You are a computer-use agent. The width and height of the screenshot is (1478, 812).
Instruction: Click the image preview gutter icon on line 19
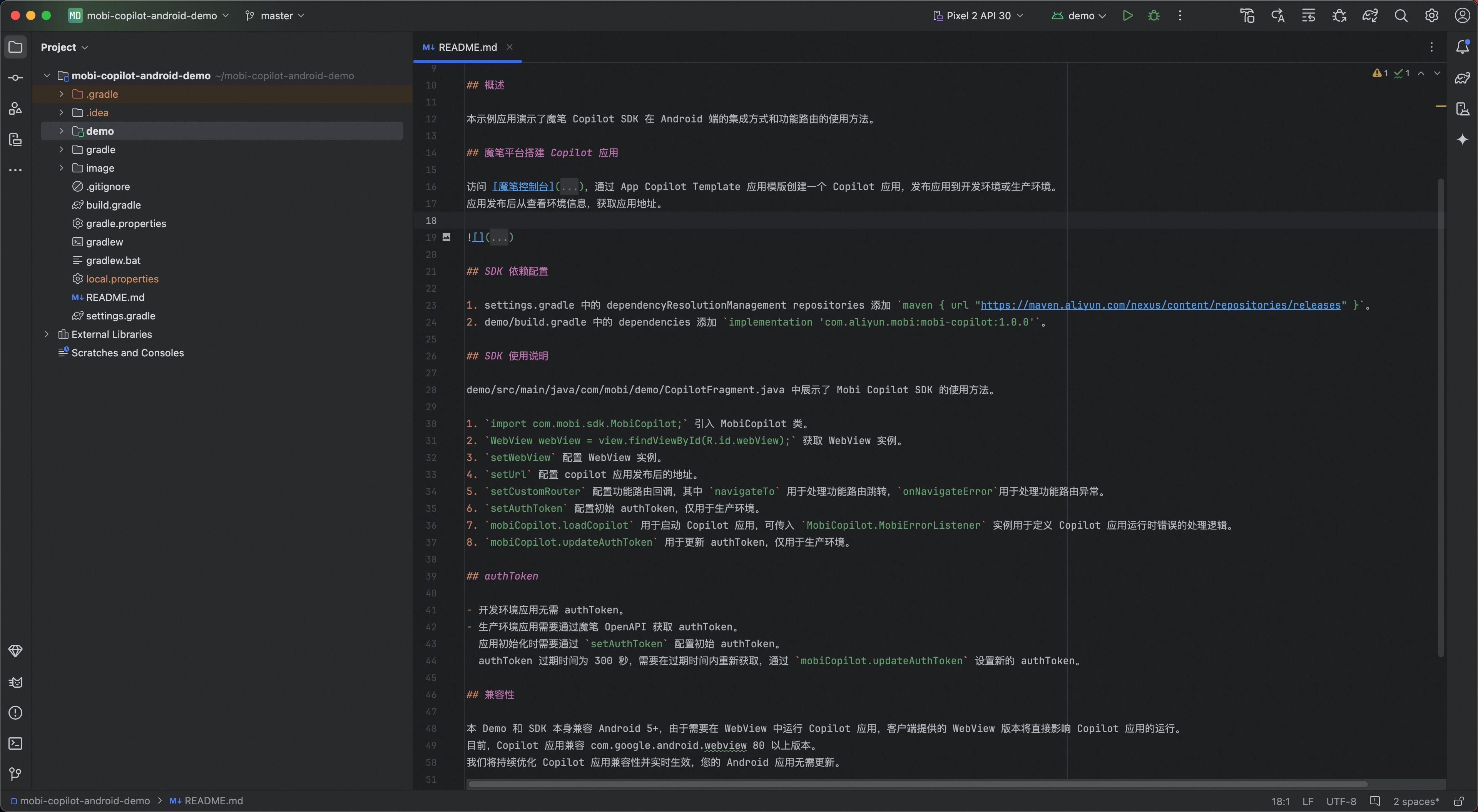click(x=446, y=237)
